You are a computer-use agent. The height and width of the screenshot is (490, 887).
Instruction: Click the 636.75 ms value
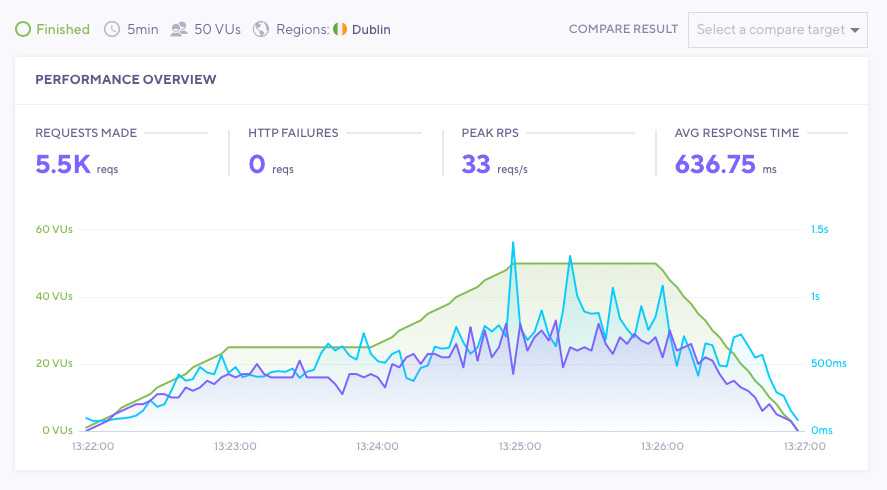725,165
